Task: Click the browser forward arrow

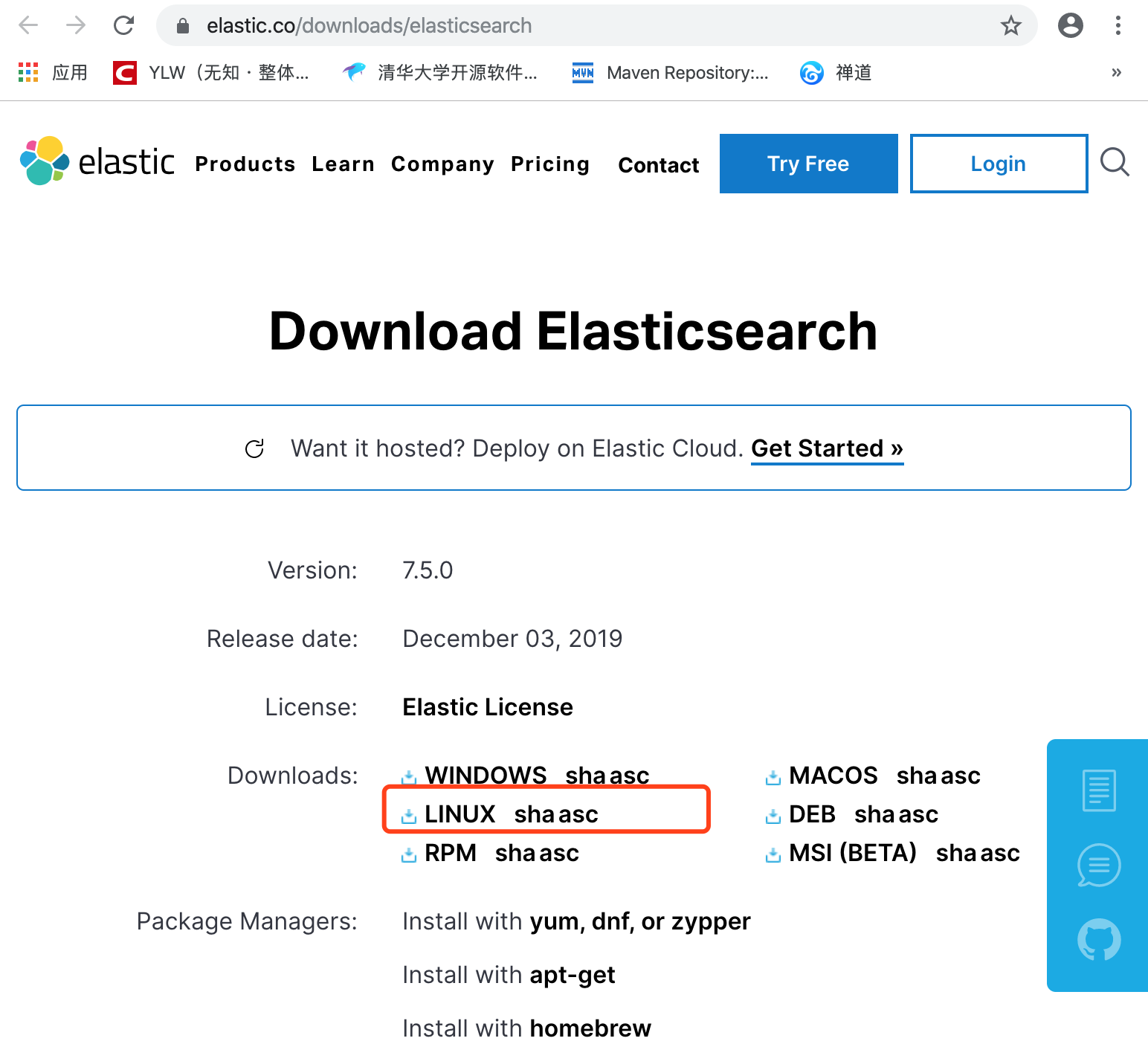Action: coord(76,25)
